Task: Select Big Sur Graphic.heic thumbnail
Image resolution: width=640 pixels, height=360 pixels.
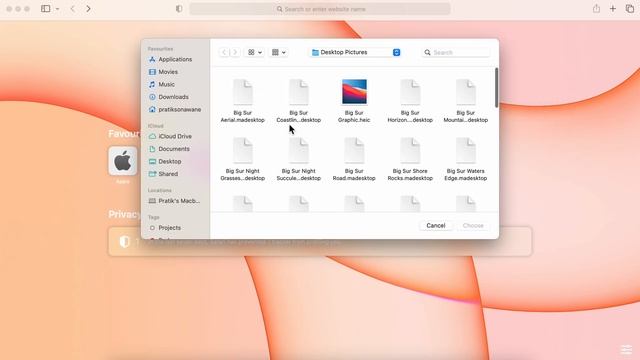Action: point(354,92)
